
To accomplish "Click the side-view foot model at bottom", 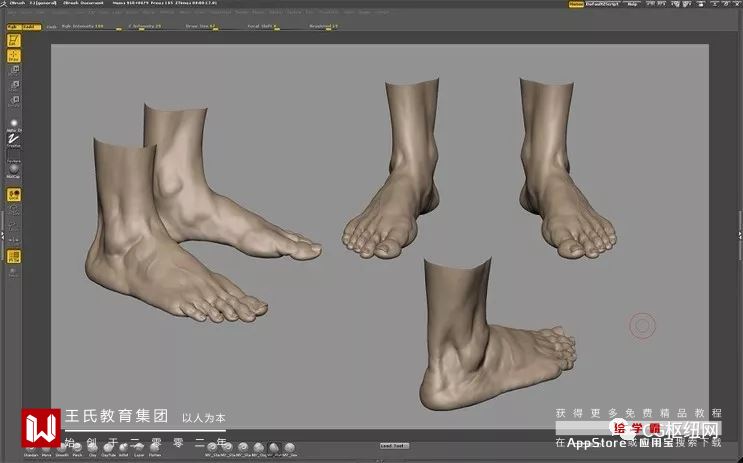I will [498, 334].
